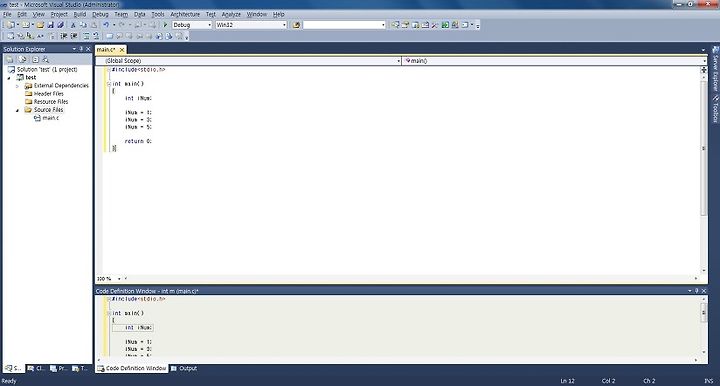Toggle a bookmark on the current line

tap(109, 36)
